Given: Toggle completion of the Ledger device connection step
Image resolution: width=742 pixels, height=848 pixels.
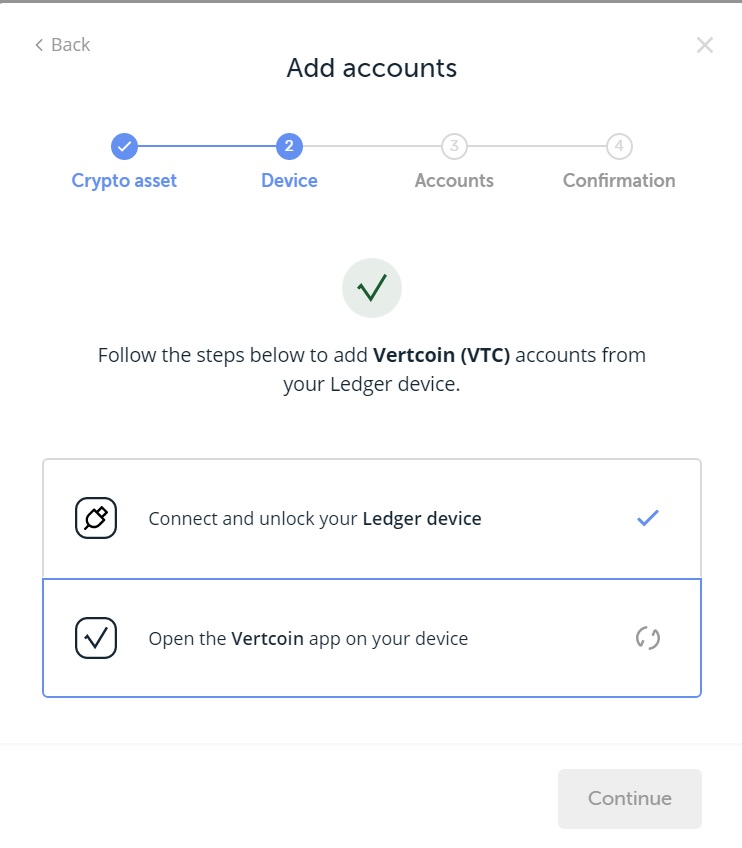Looking at the screenshot, I should coord(371,518).
